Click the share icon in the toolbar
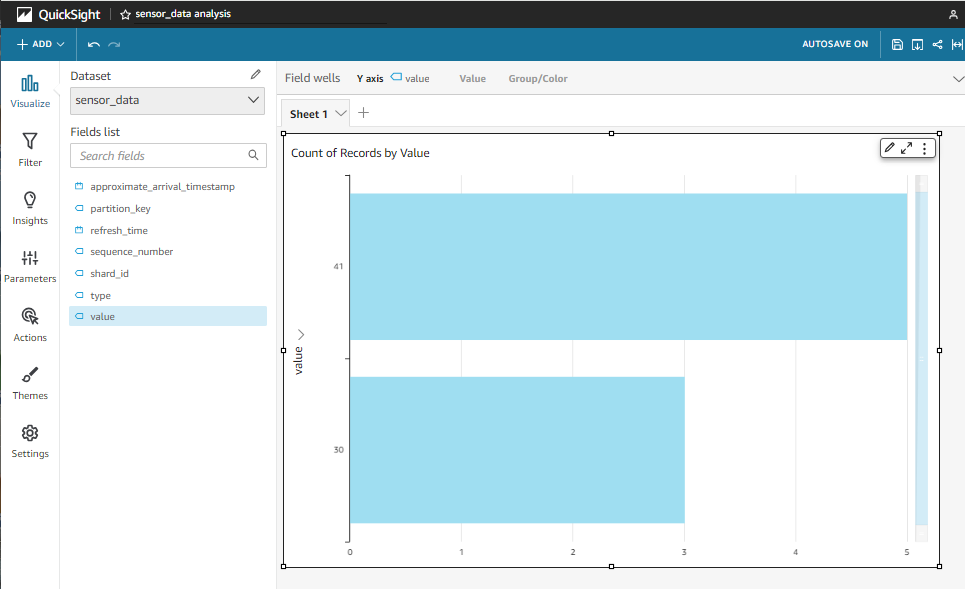 (937, 44)
